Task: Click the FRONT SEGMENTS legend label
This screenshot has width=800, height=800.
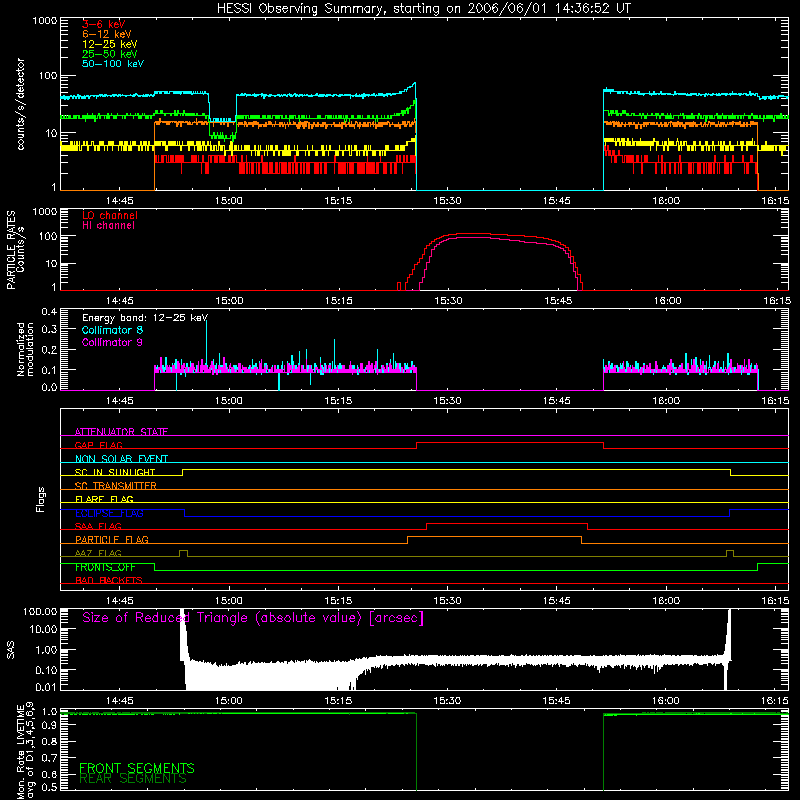Action: click(137, 768)
